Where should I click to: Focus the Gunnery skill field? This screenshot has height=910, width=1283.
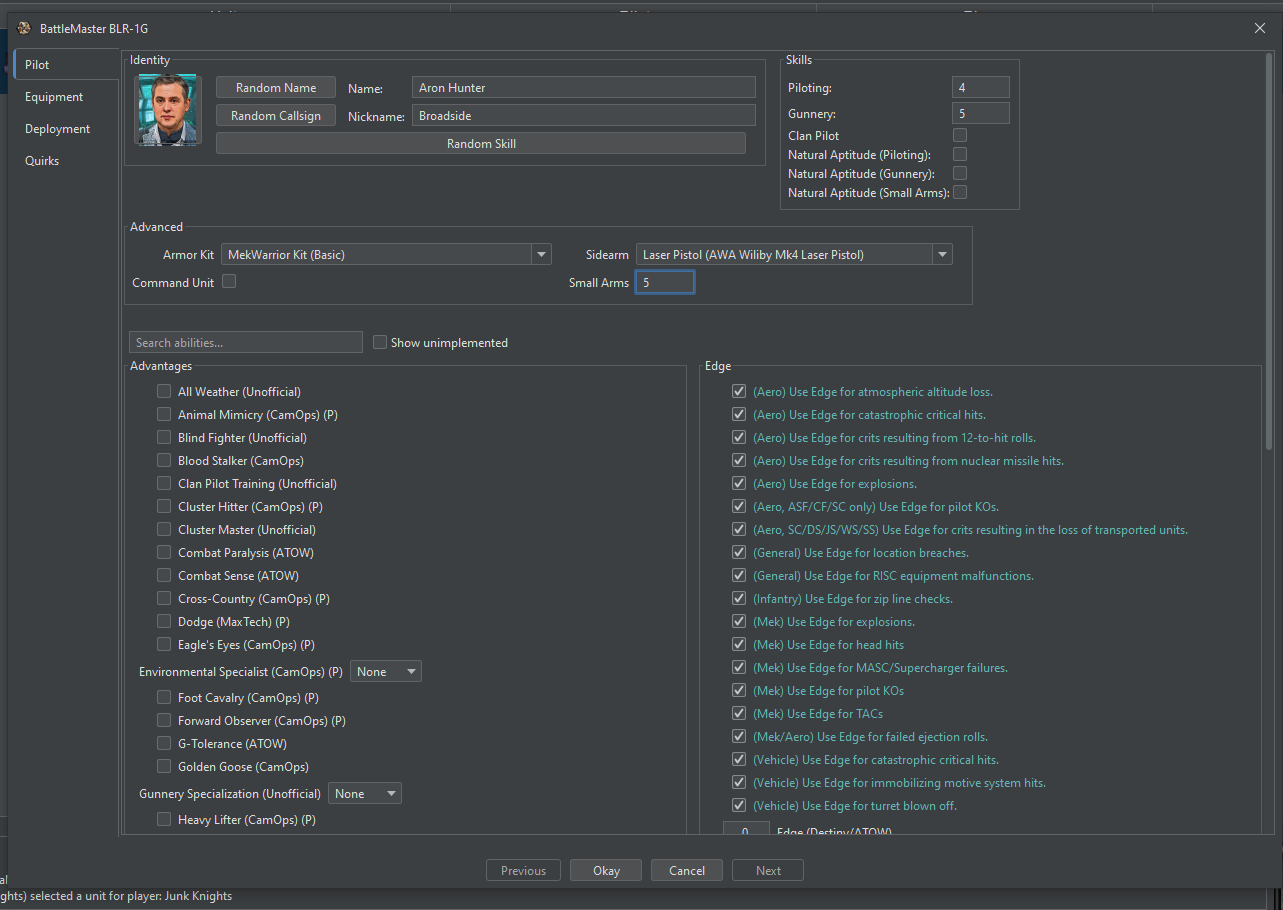[981, 114]
